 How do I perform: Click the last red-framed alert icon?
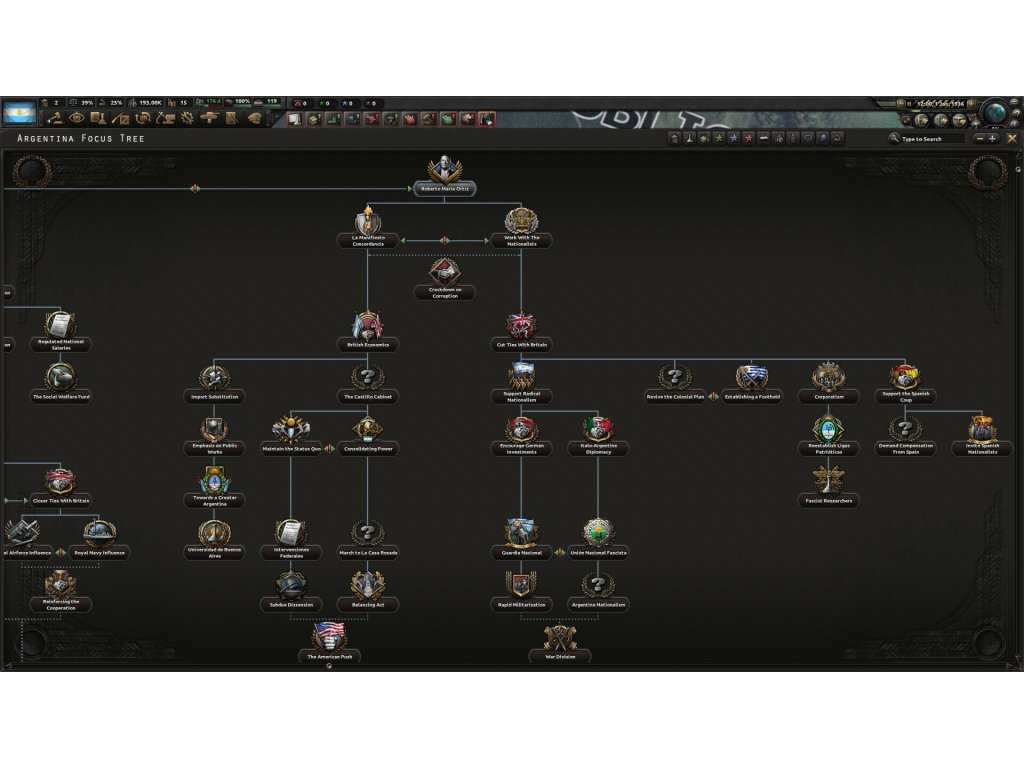click(x=487, y=119)
